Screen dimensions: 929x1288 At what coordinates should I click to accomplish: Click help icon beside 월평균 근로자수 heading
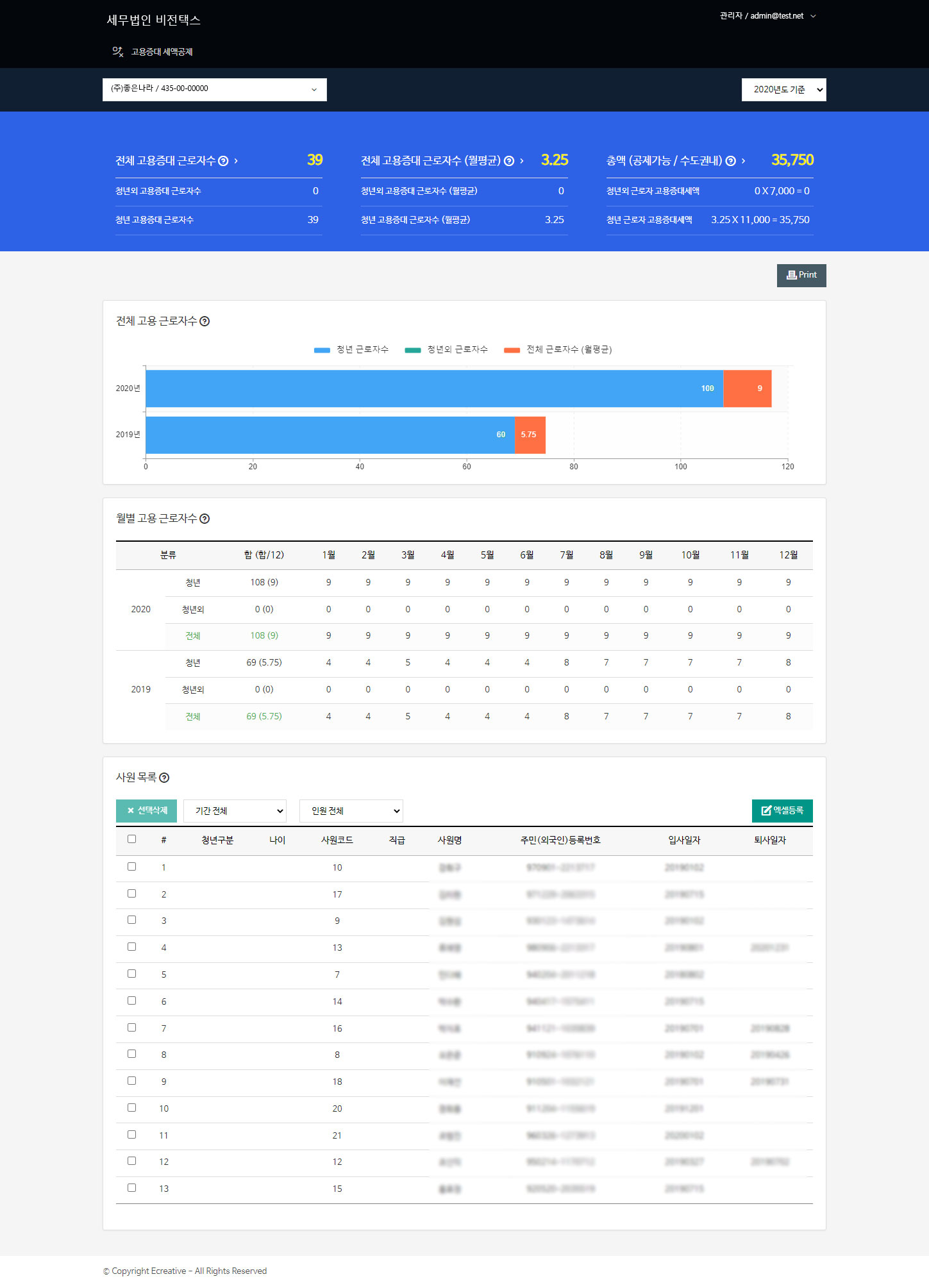[509, 161]
